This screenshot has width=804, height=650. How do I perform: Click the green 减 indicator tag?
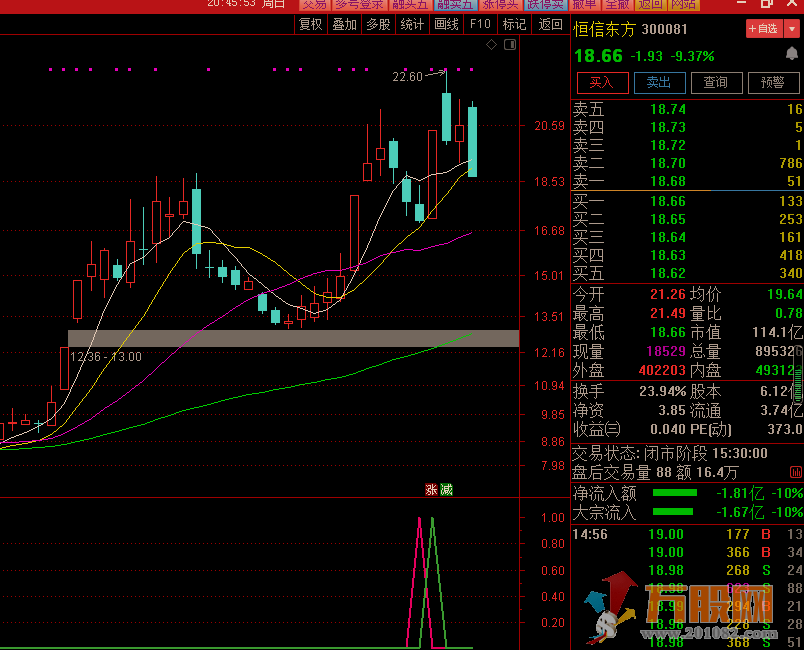[x=446, y=490]
